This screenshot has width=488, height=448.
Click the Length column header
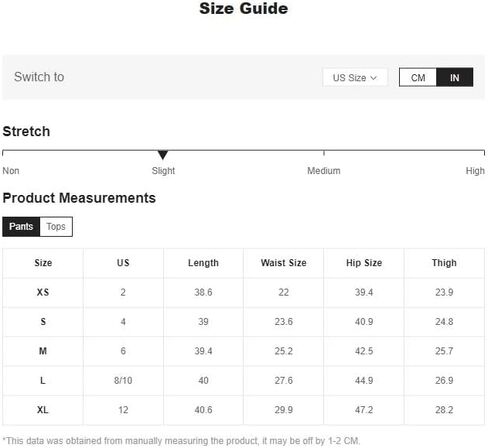click(203, 263)
